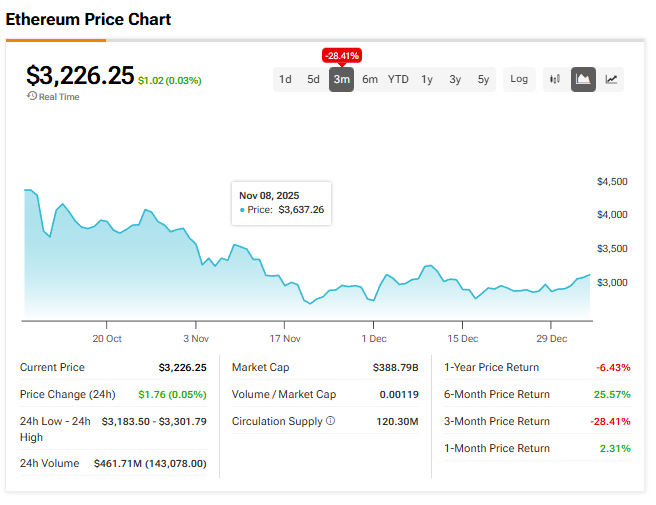Click the Circulation Supply info icon
656x505 pixels.
(x=330, y=421)
